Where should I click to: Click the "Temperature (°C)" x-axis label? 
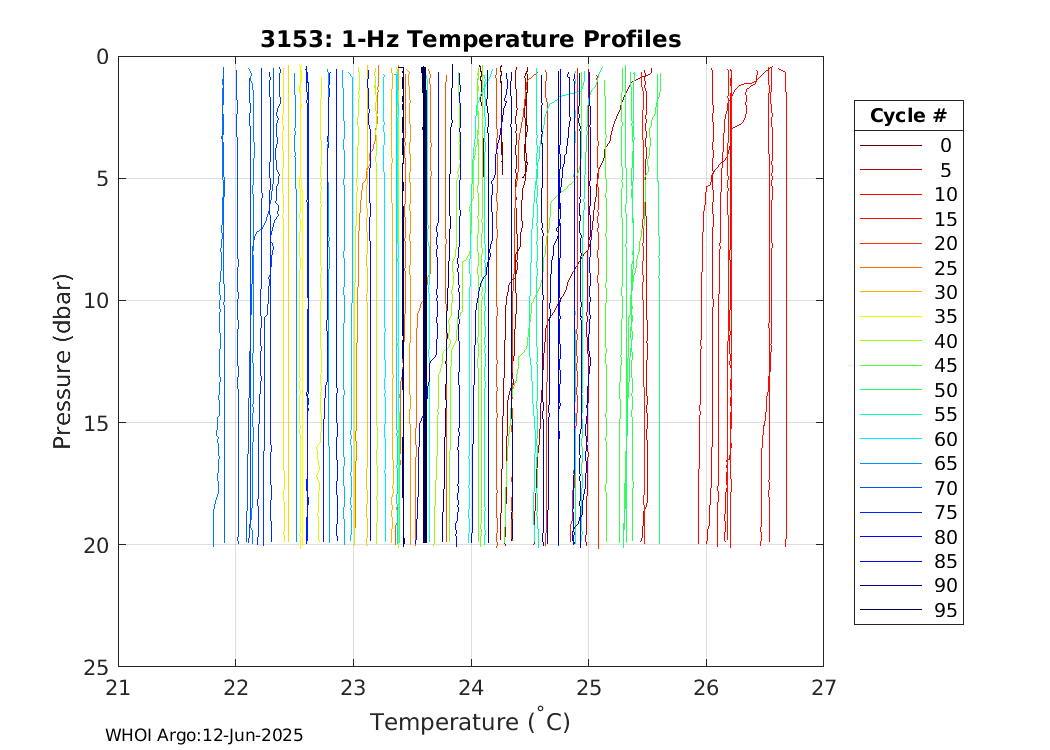(470, 721)
